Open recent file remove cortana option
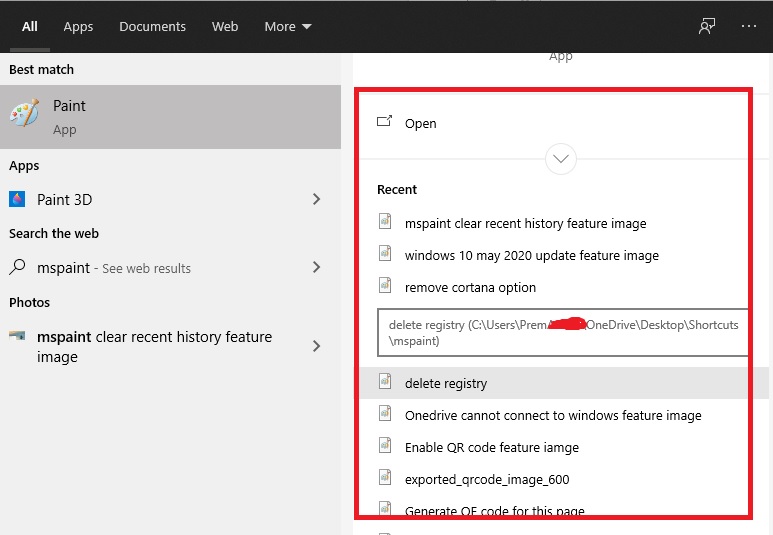This screenshot has width=773, height=535. [470, 287]
